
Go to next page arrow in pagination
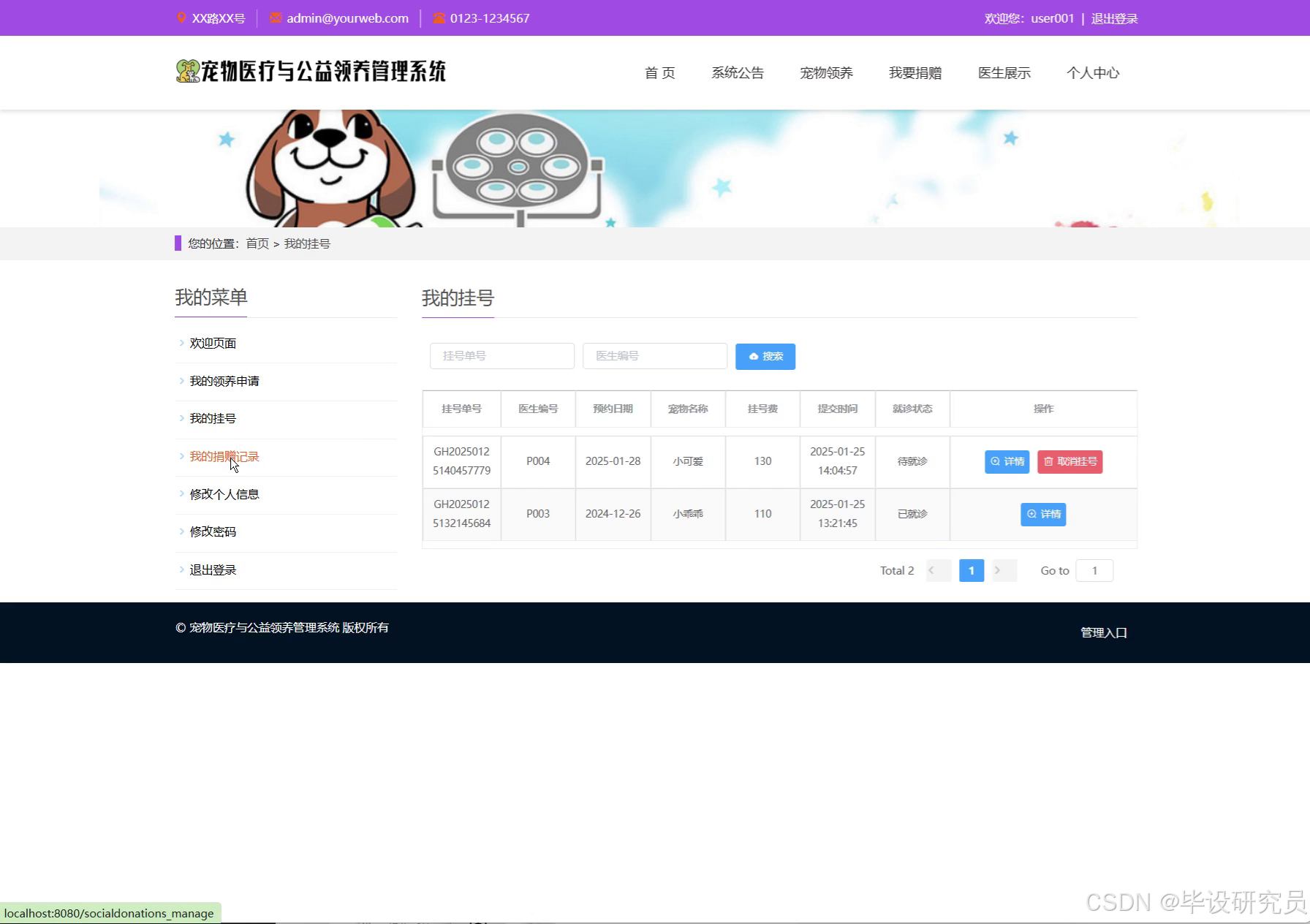1004,570
